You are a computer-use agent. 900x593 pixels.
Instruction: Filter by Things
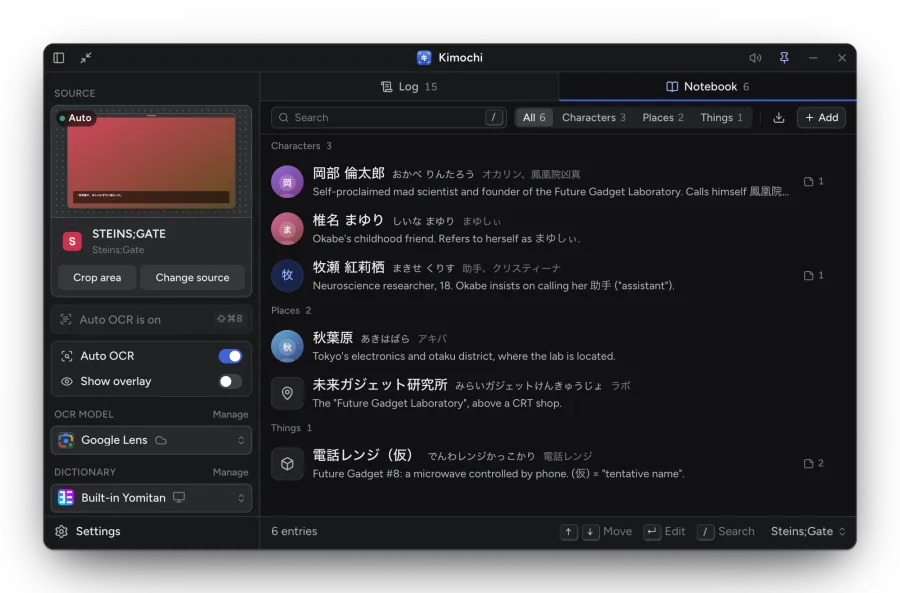point(721,118)
